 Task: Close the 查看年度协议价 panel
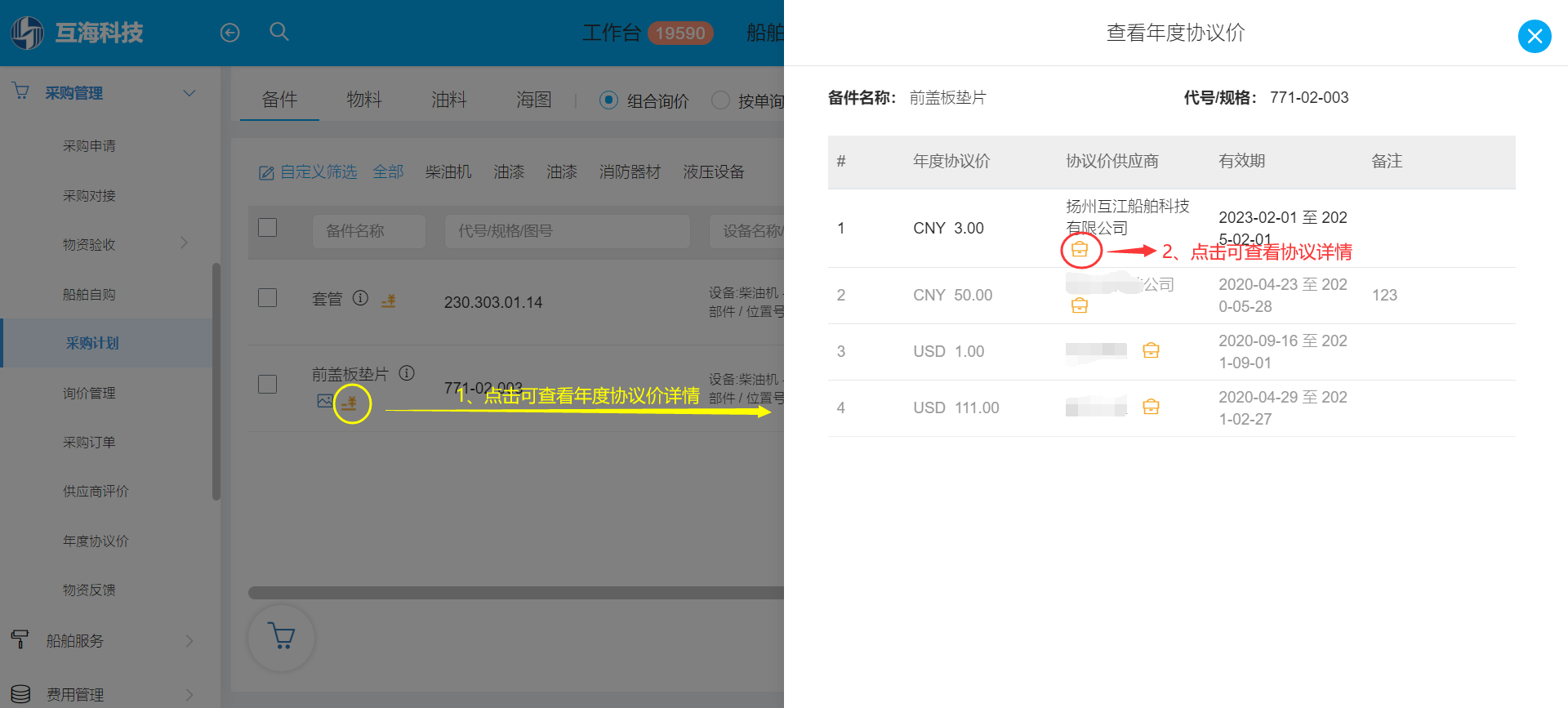pos(1535,36)
